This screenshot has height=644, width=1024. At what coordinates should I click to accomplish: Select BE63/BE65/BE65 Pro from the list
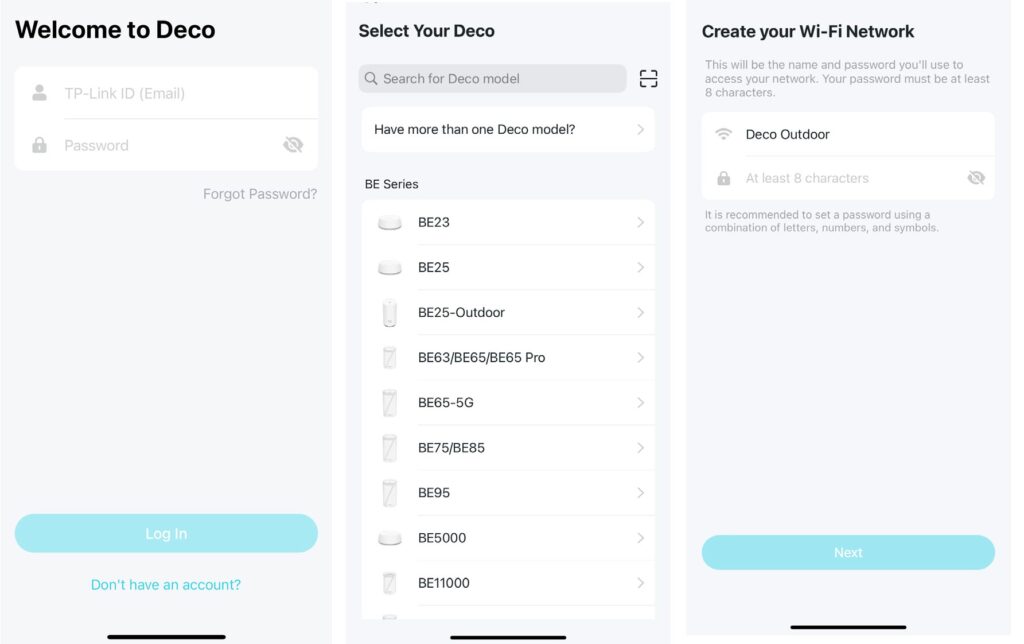481,358
